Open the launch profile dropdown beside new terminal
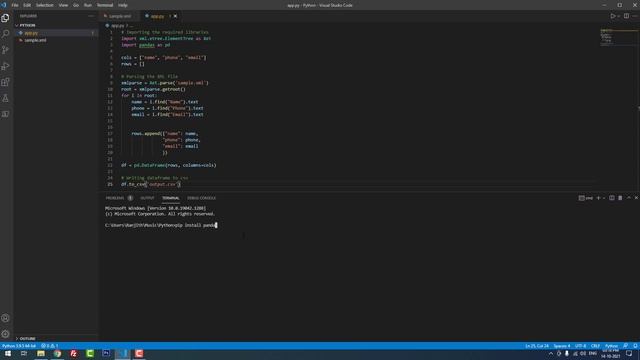 point(604,198)
